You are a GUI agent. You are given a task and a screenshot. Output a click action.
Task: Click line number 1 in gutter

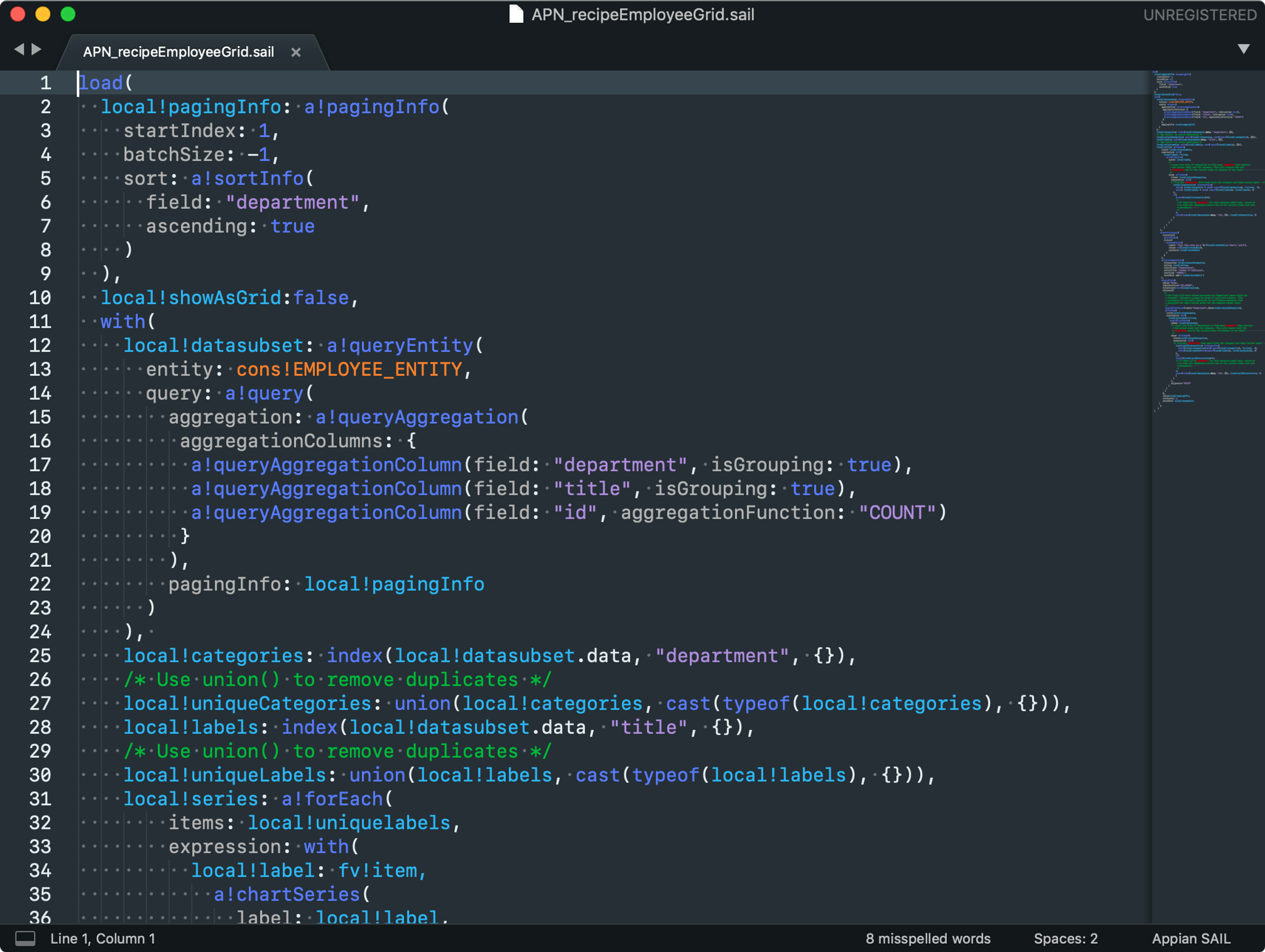coord(46,83)
